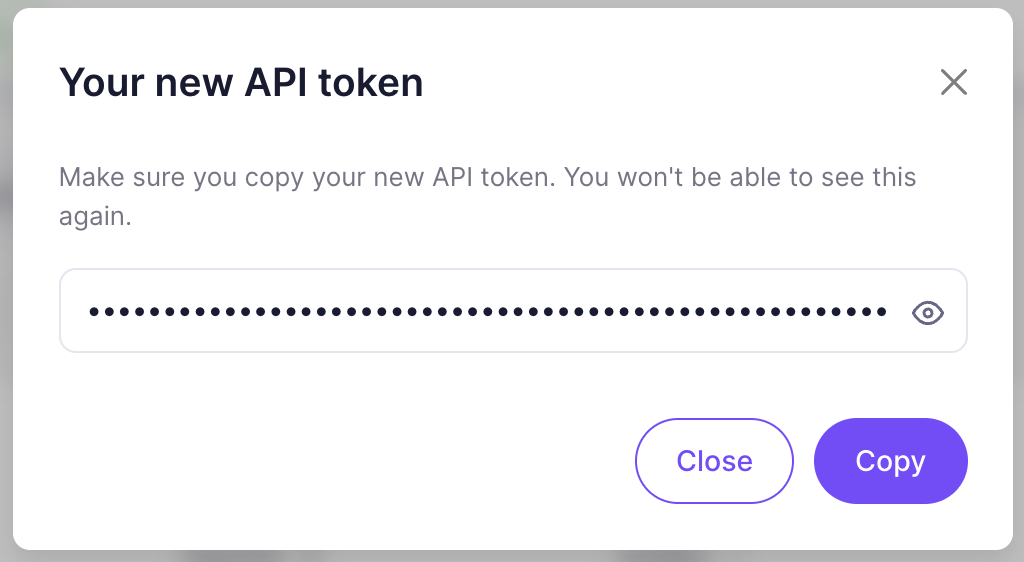
Task: Reveal the hidden API token with eye icon
Action: 928,312
